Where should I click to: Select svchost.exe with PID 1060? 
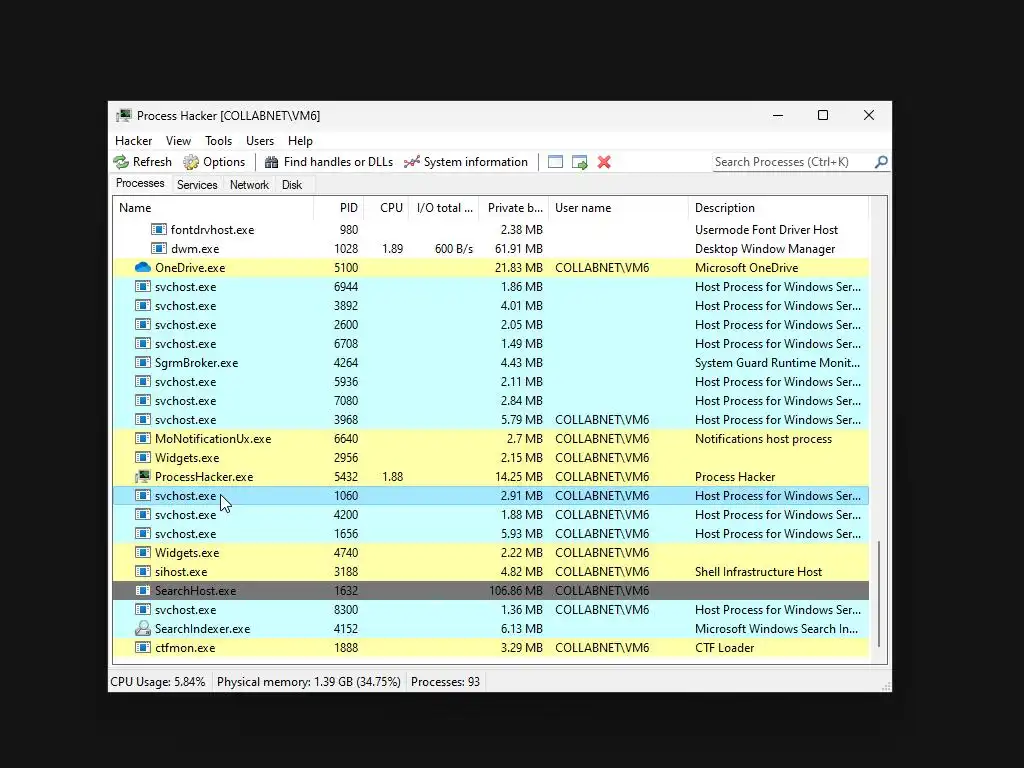[x=491, y=496]
